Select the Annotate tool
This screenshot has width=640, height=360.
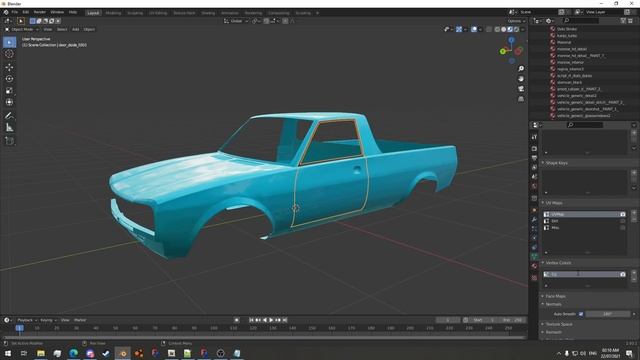[x=9, y=116]
